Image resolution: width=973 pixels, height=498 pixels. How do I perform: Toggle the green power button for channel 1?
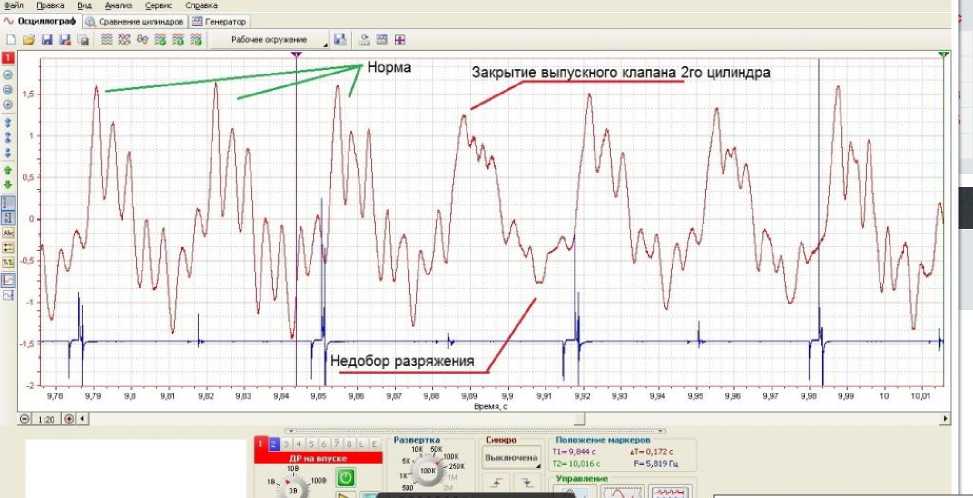tap(346, 477)
